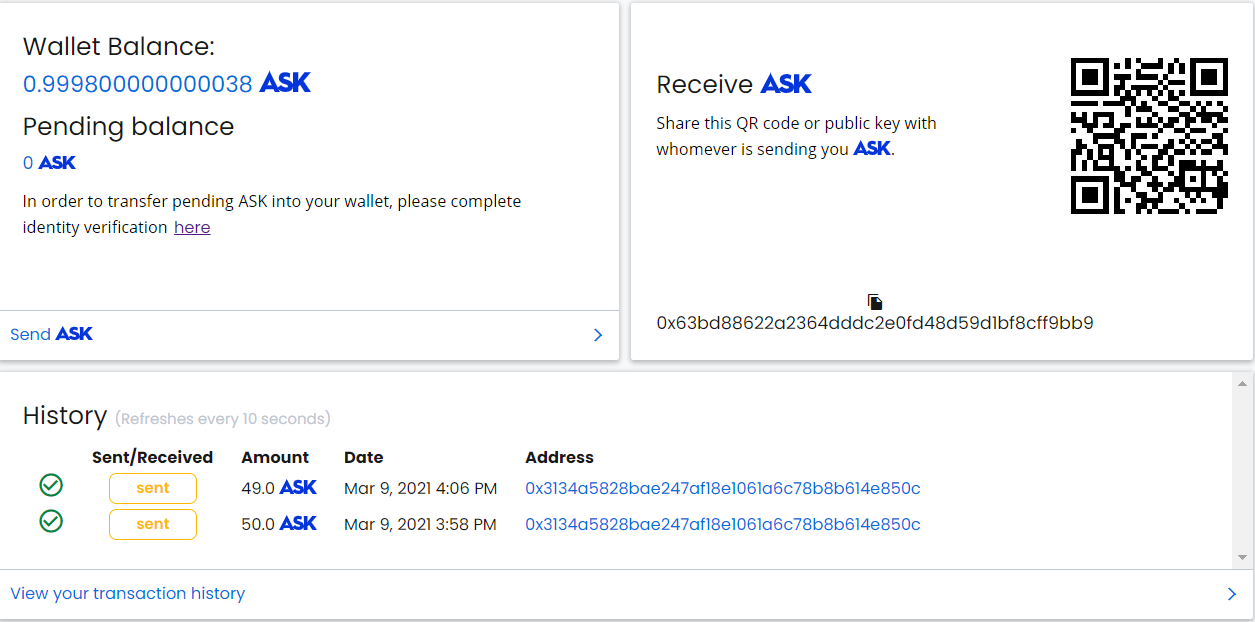The height and width of the screenshot is (622, 1255).
Task: Open the Send ASK link
Action: click(51, 334)
